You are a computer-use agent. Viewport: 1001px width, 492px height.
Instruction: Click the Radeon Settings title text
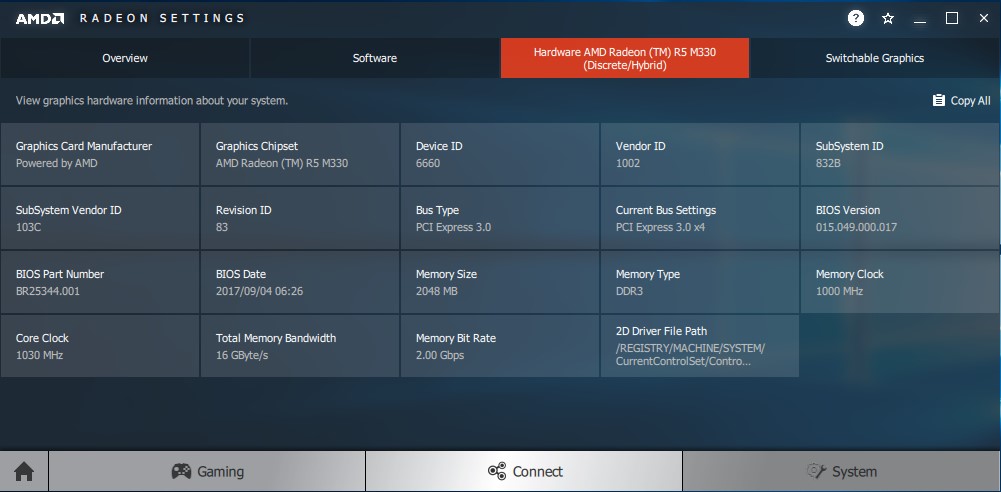pos(162,19)
